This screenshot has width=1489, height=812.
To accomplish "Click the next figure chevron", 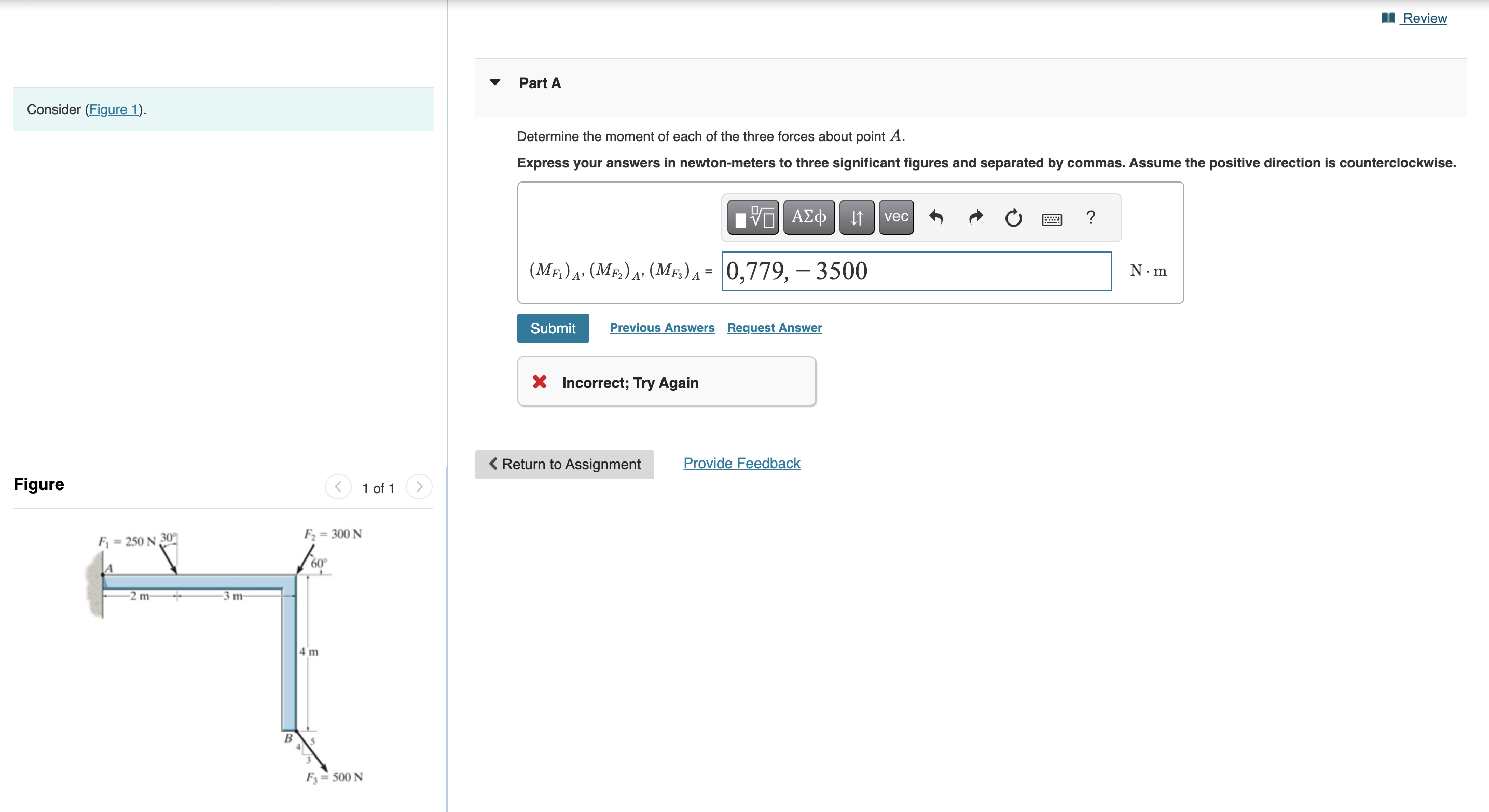I will (419, 487).
